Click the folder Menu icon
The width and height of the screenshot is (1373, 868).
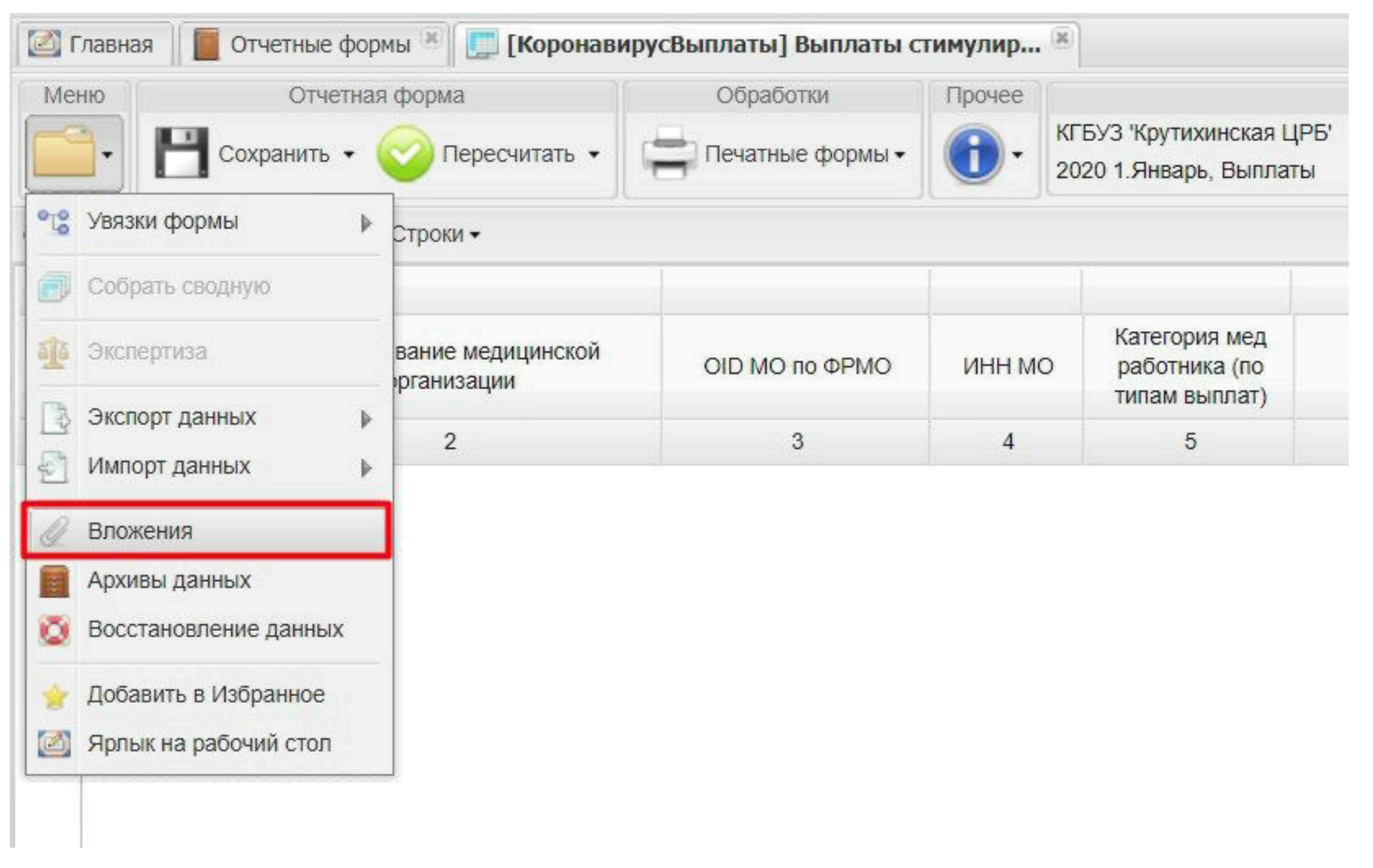click(x=64, y=153)
